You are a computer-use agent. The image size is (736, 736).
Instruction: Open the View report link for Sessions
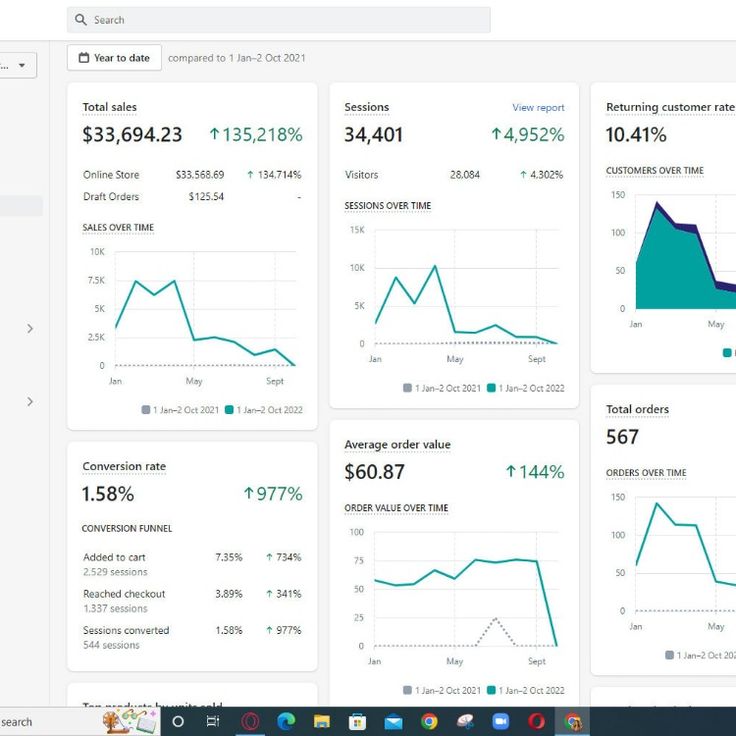pyautogui.click(x=538, y=108)
